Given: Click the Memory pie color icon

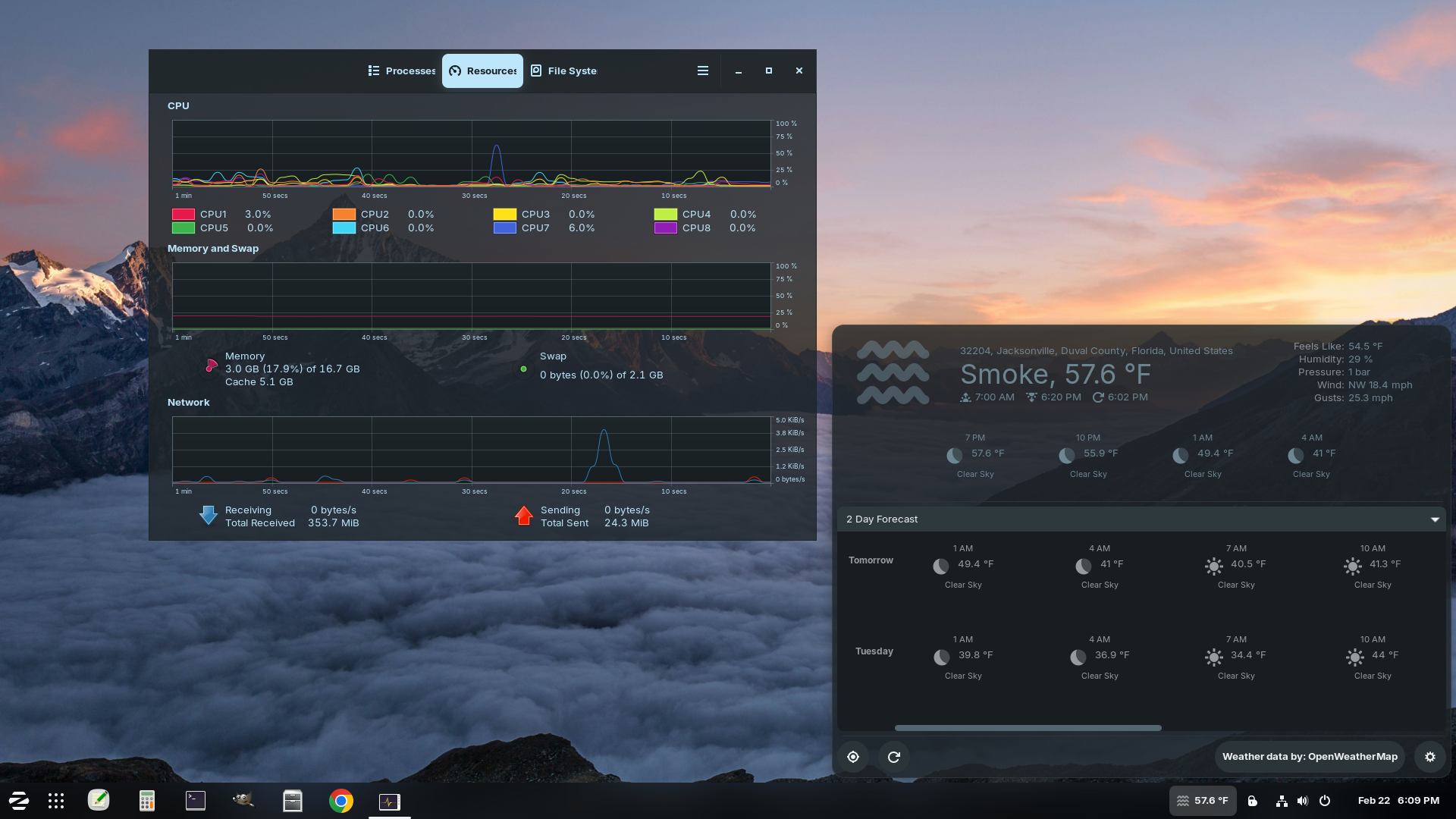Looking at the screenshot, I should [212, 366].
